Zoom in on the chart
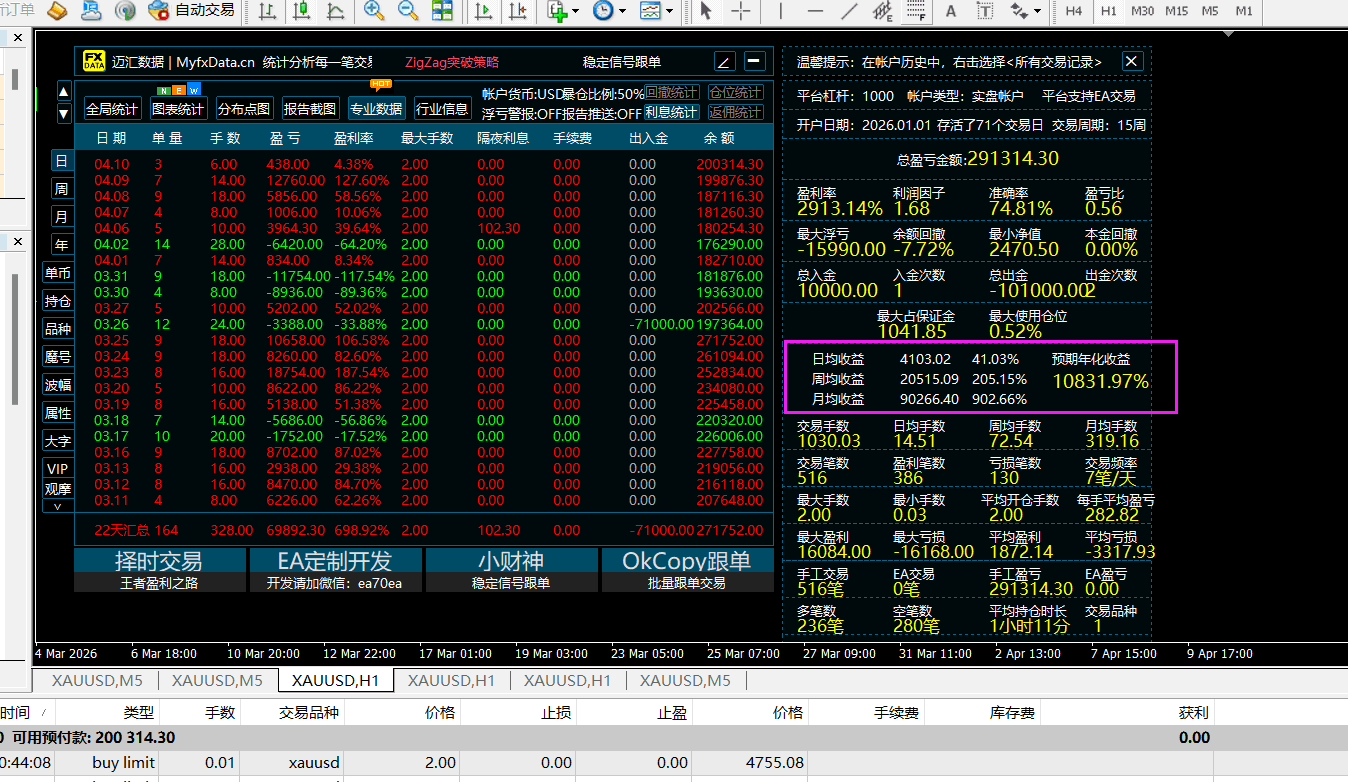This screenshot has width=1348, height=782. coord(375,11)
